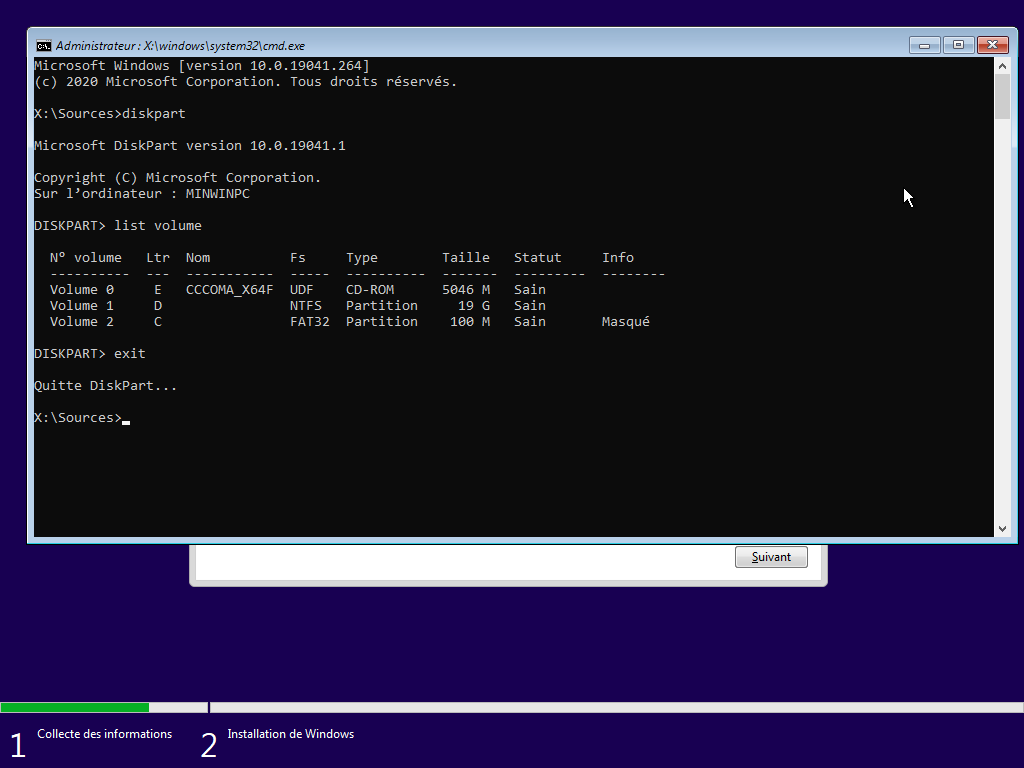Click the '(c) 2020 Microsoft Corporation' line
Image resolution: width=1024 pixels, height=768 pixels.
246,82
